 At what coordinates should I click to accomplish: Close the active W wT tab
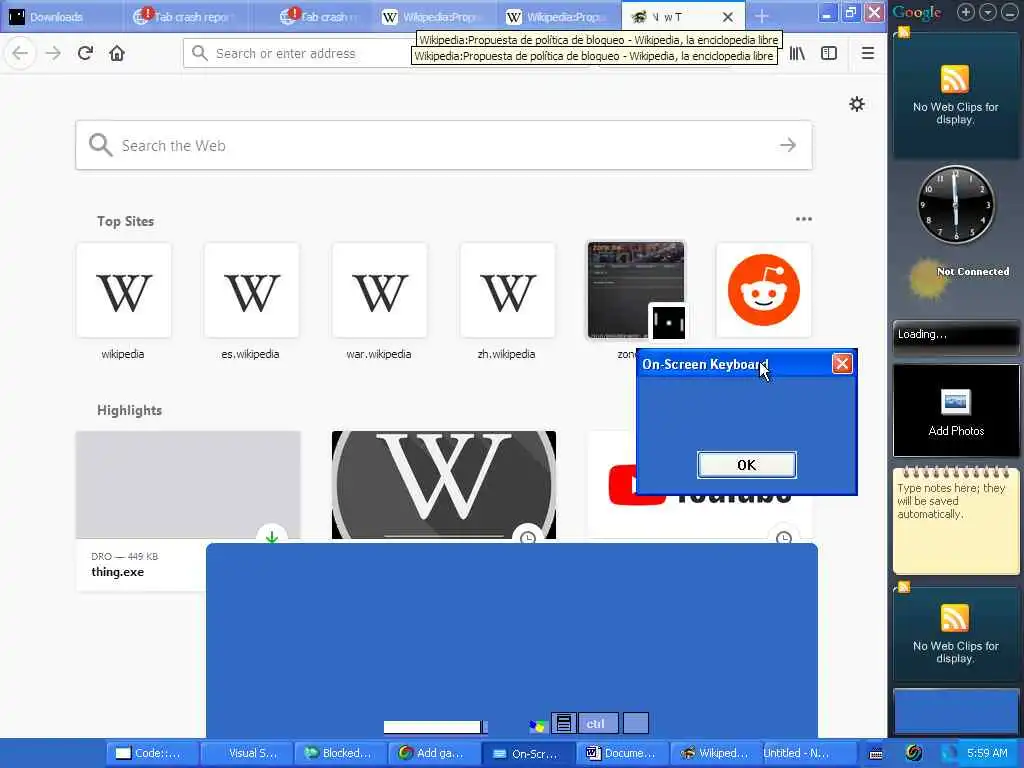(728, 17)
